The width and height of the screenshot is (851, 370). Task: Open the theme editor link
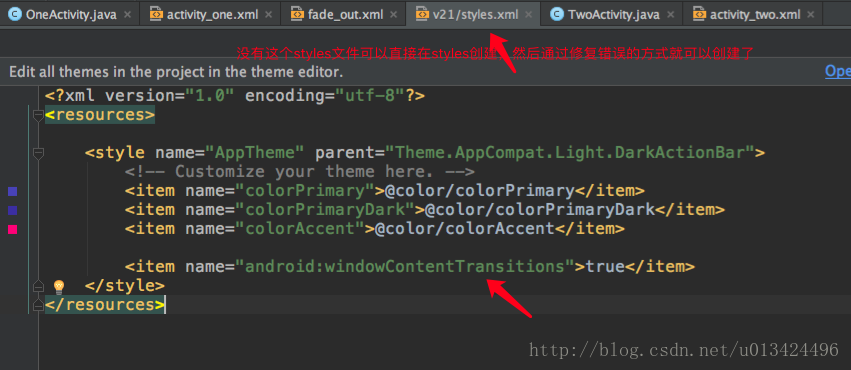pyautogui.click(x=838, y=71)
